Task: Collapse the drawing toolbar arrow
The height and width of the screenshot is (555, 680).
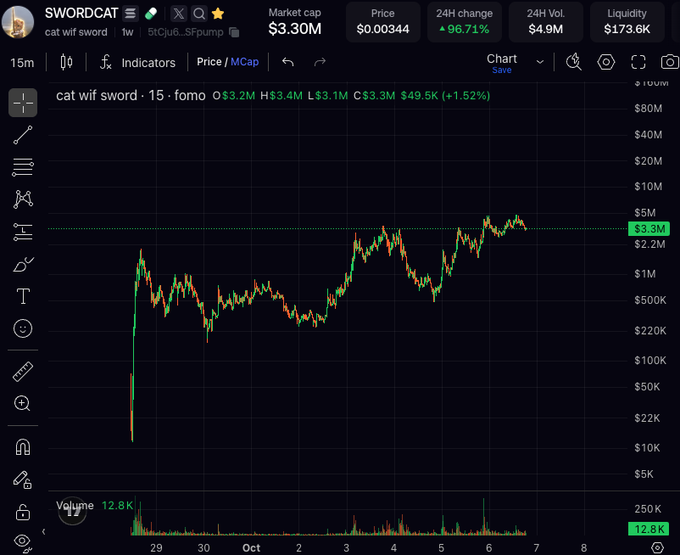Action: tap(43, 532)
